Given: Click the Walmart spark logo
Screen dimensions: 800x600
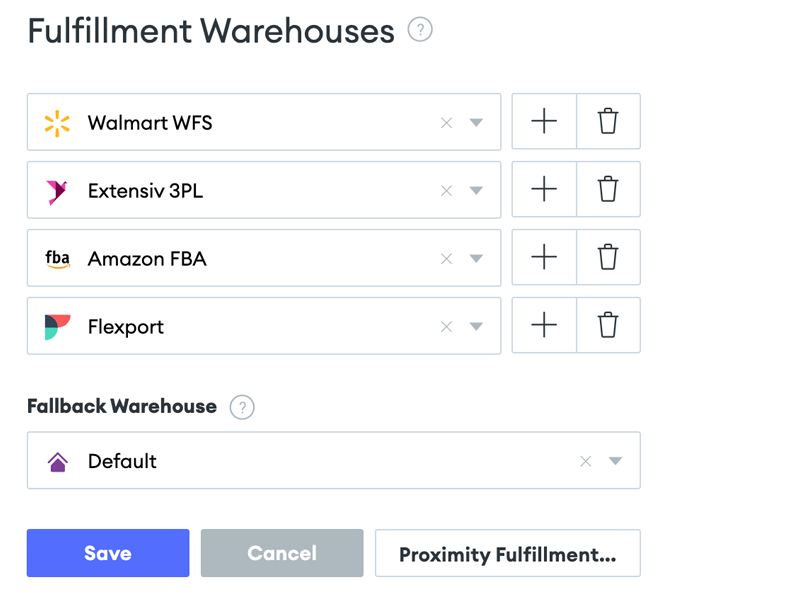Looking at the screenshot, I should 57,123.
